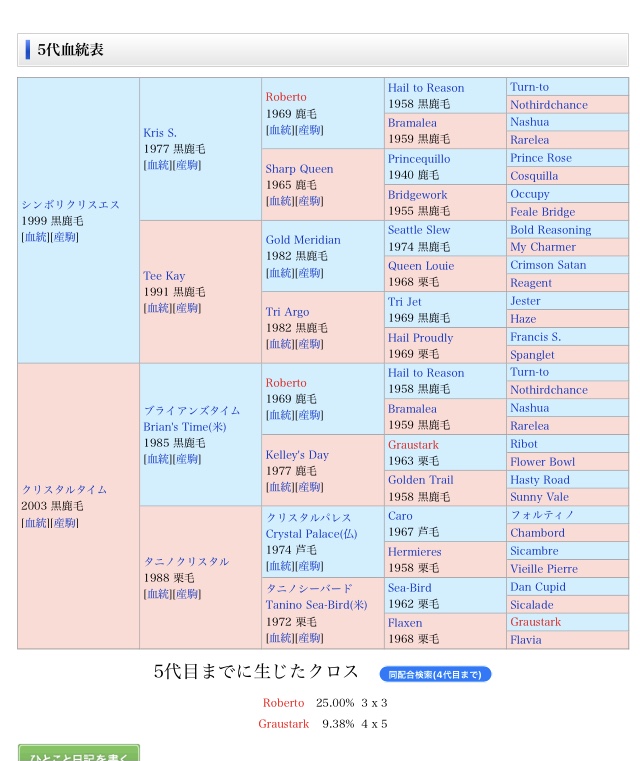Open the タニノクリスタル horse page
640x761 pixels.
click(186, 561)
